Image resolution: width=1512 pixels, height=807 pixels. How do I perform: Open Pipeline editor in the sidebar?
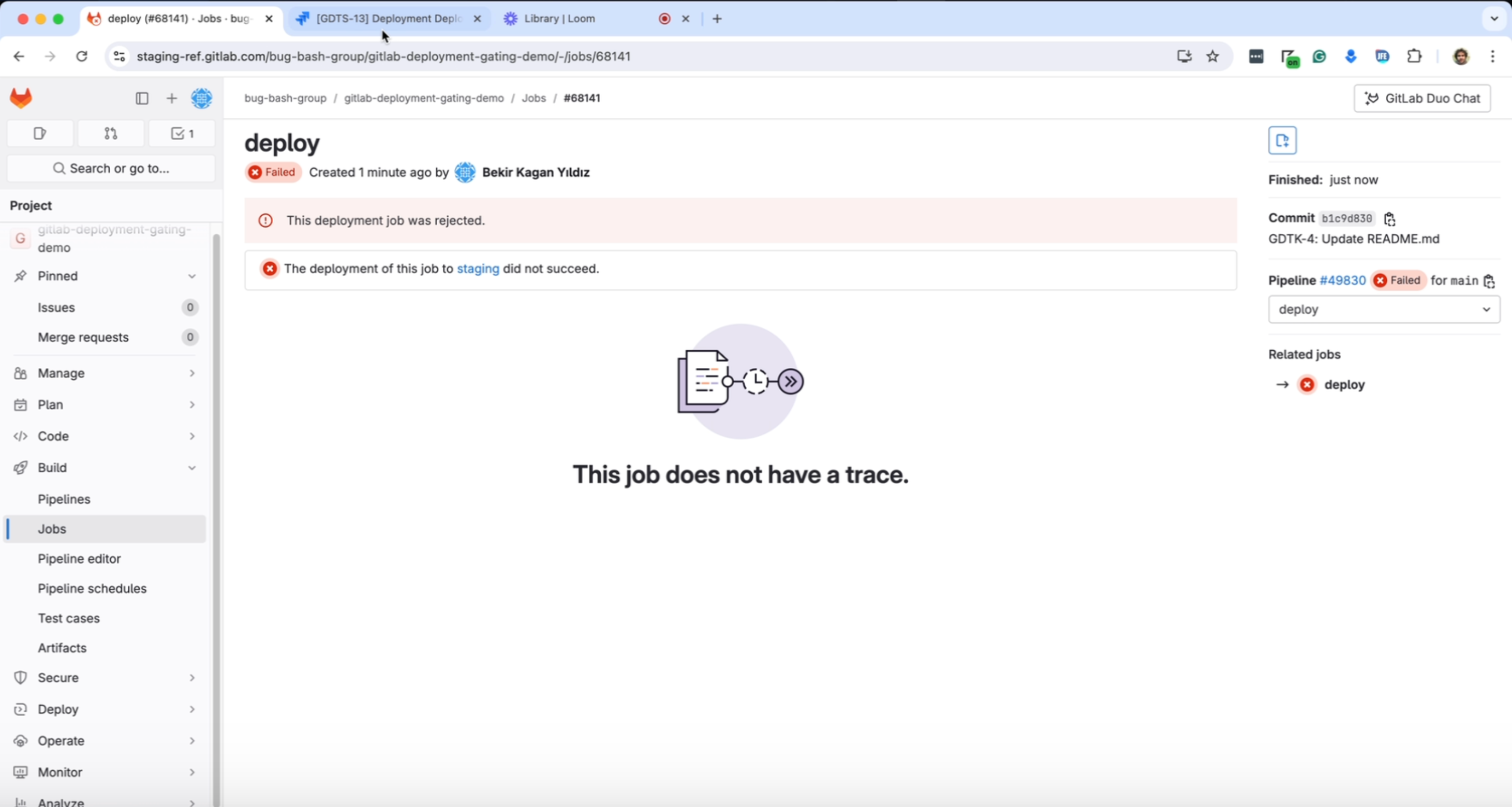click(x=79, y=558)
